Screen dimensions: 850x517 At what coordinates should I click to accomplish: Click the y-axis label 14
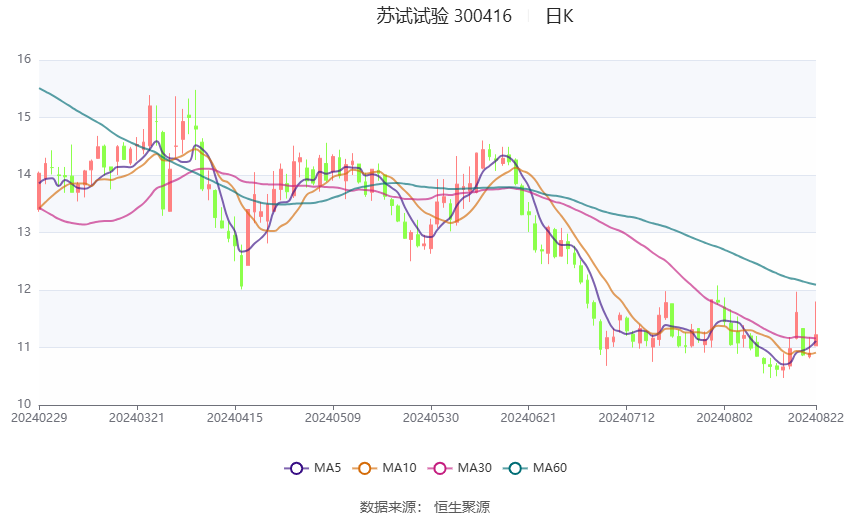(24, 174)
